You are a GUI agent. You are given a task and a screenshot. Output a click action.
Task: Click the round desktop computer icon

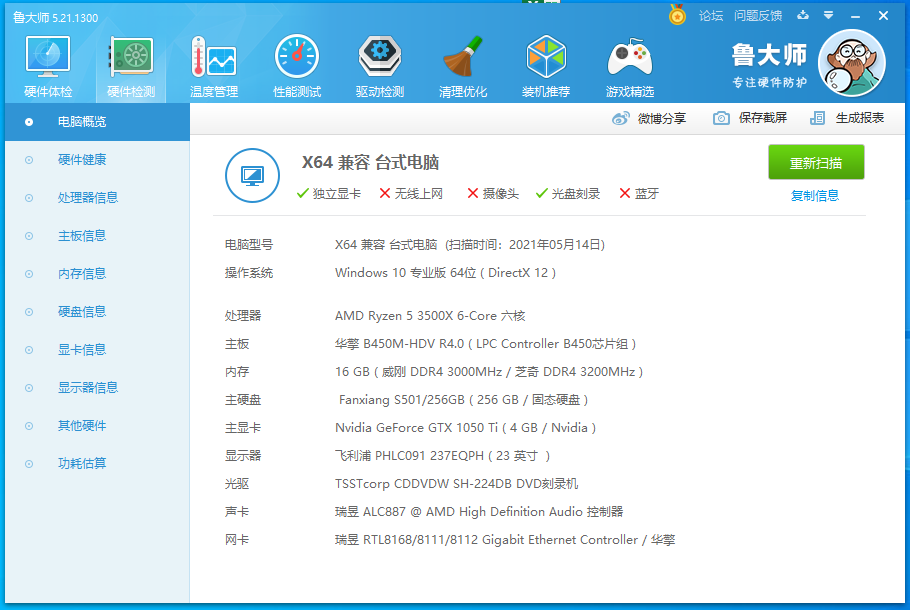coord(252,175)
